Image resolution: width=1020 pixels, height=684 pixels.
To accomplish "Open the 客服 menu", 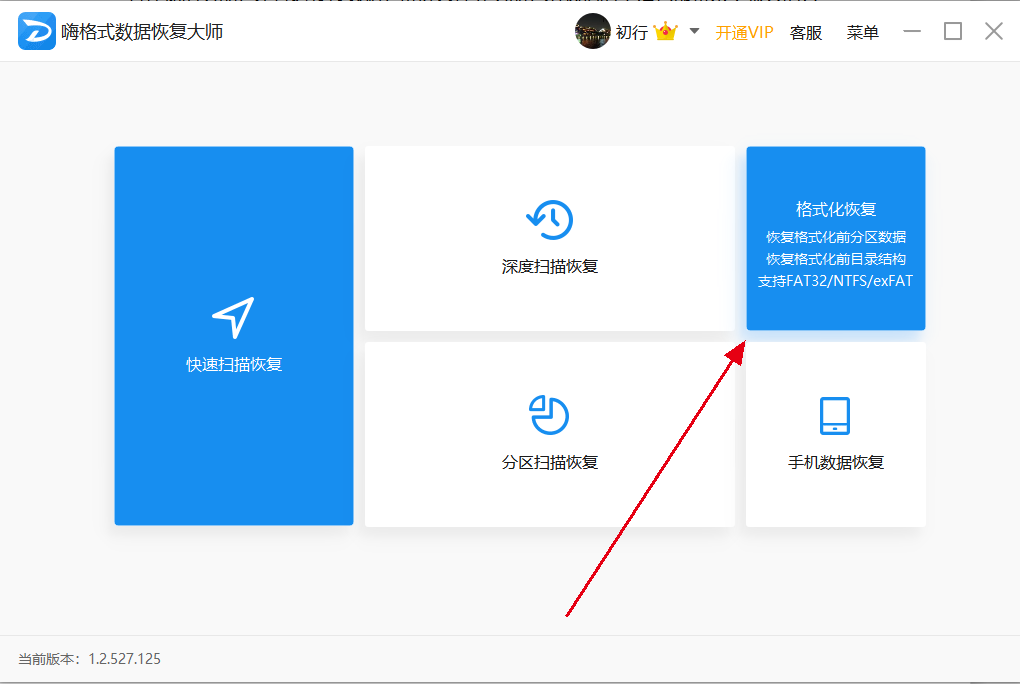I will 805,32.
